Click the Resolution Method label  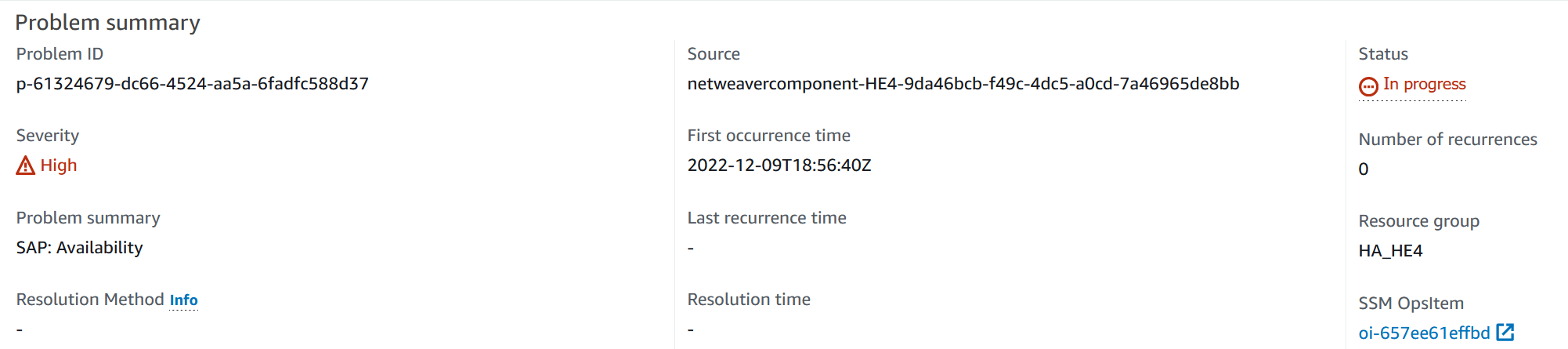point(90,300)
